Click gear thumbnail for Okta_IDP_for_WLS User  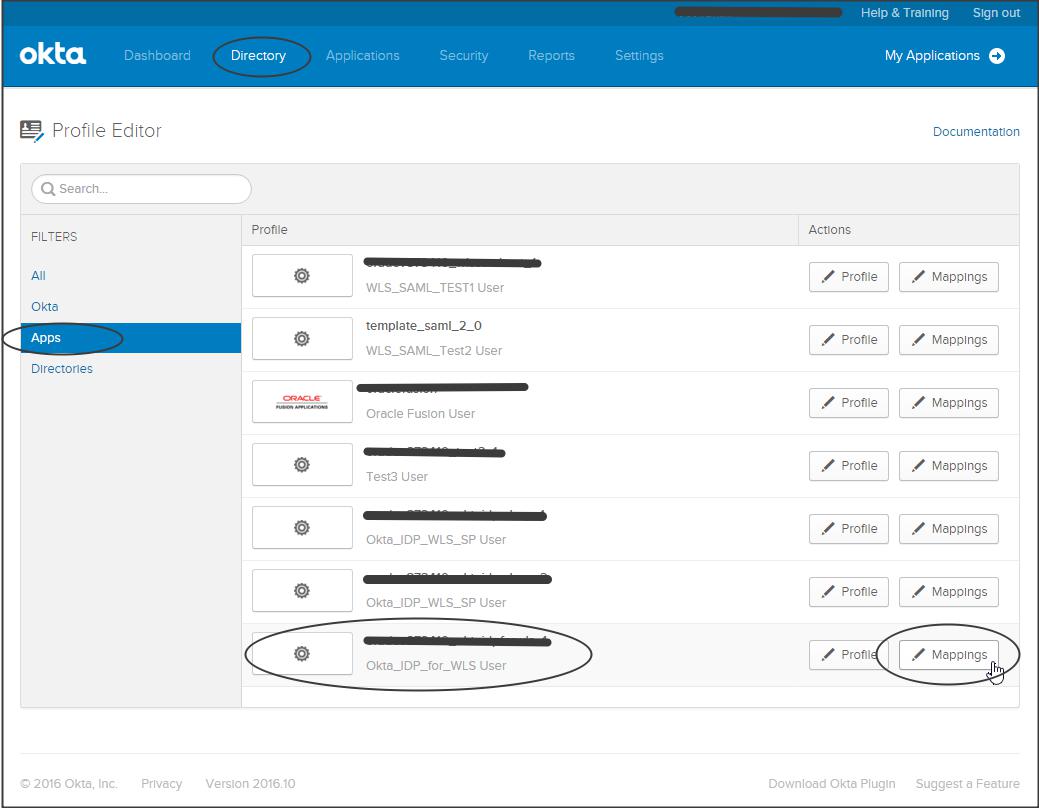click(302, 654)
